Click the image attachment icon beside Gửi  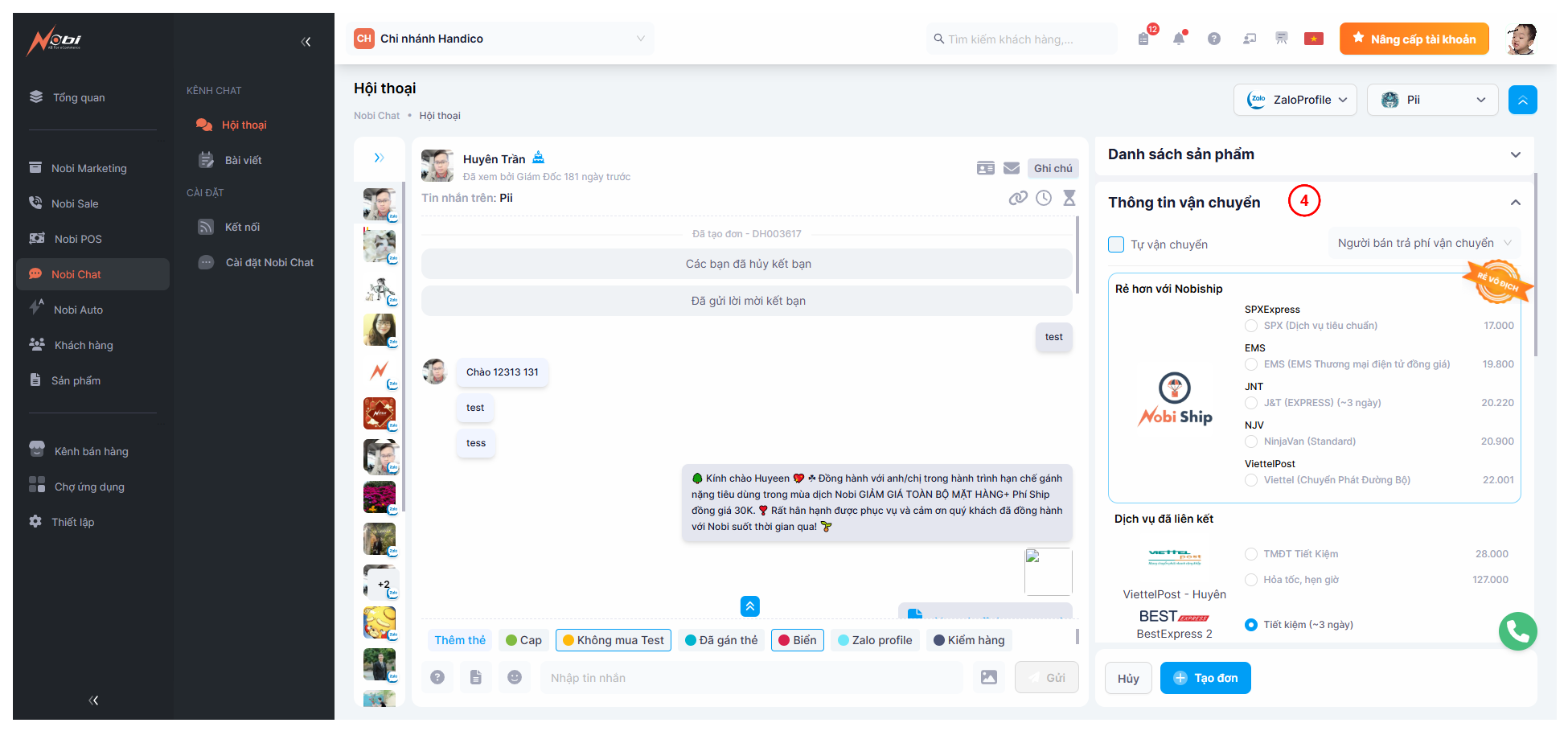pos(989,677)
